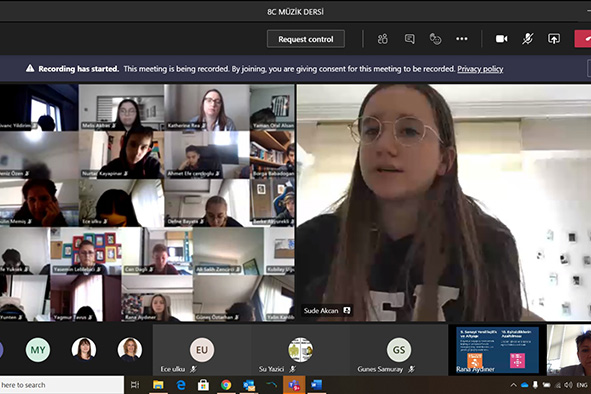This screenshot has width=591, height=394.
Task: Toggle the muted microphone
Action: (528, 39)
